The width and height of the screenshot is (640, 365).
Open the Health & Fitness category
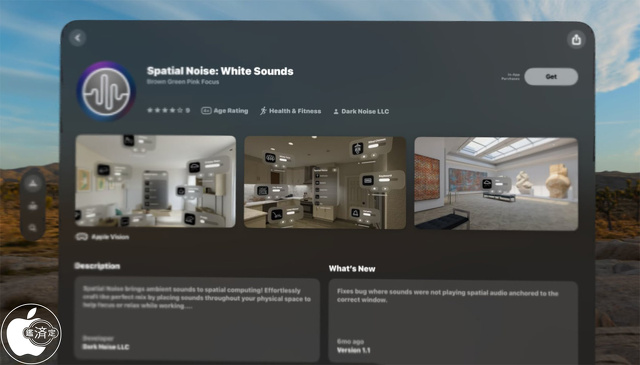coord(291,111)
